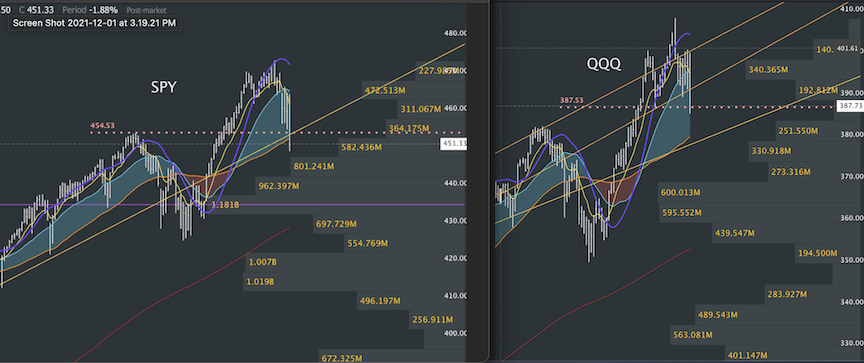Click the 330.00 tick on QQQ price axis

[x=852, y=343]
